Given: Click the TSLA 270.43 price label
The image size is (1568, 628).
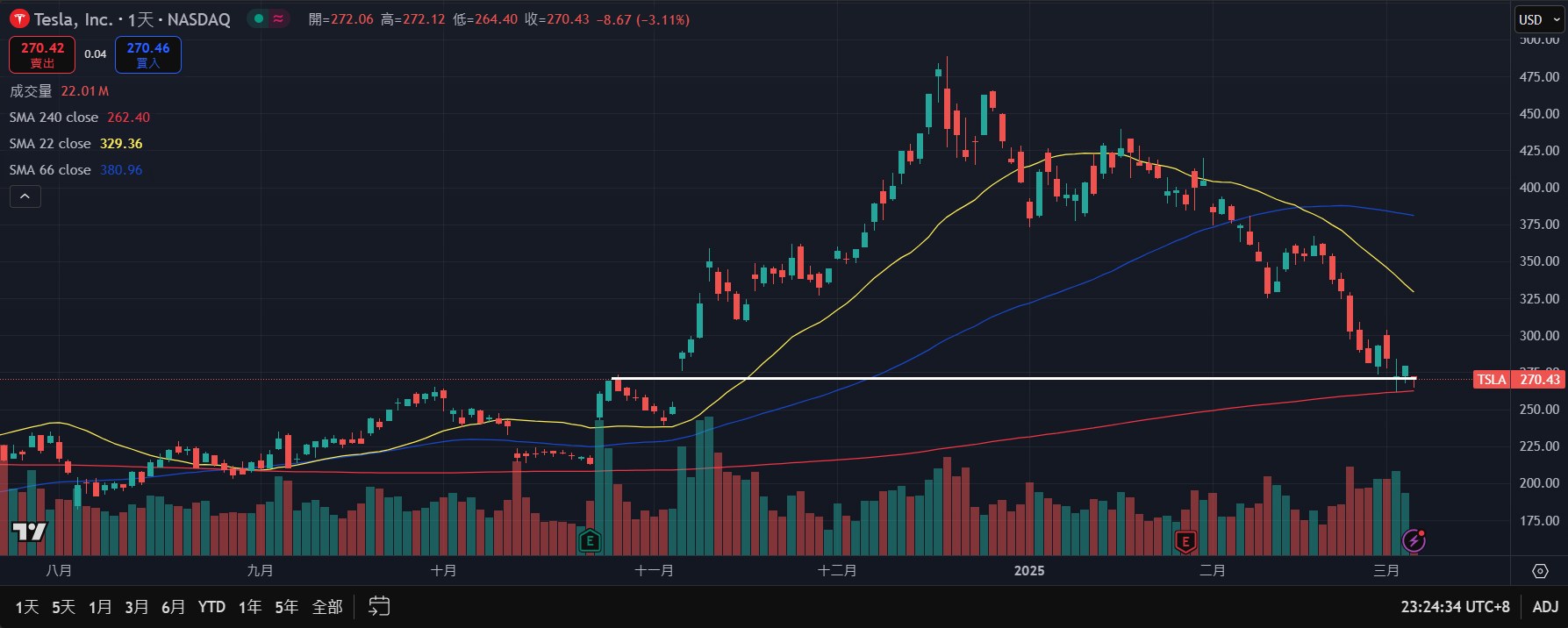Looking at the screenshot, I should click(1518, 380).
